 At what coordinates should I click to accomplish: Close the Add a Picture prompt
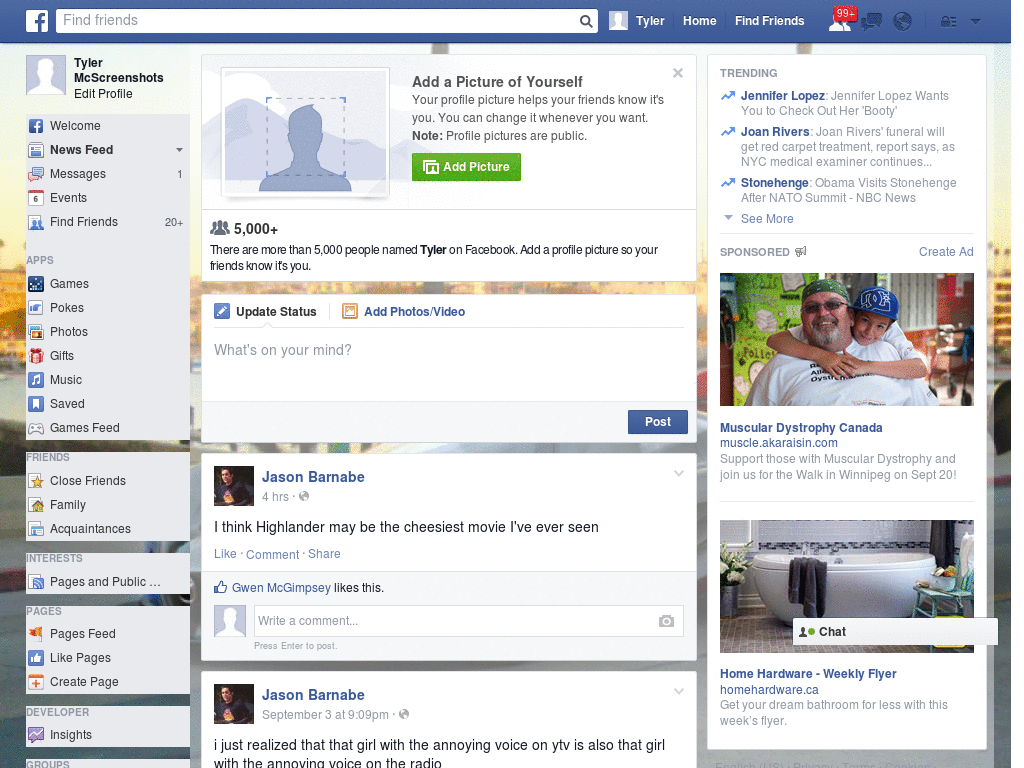(x=678, y=73)
